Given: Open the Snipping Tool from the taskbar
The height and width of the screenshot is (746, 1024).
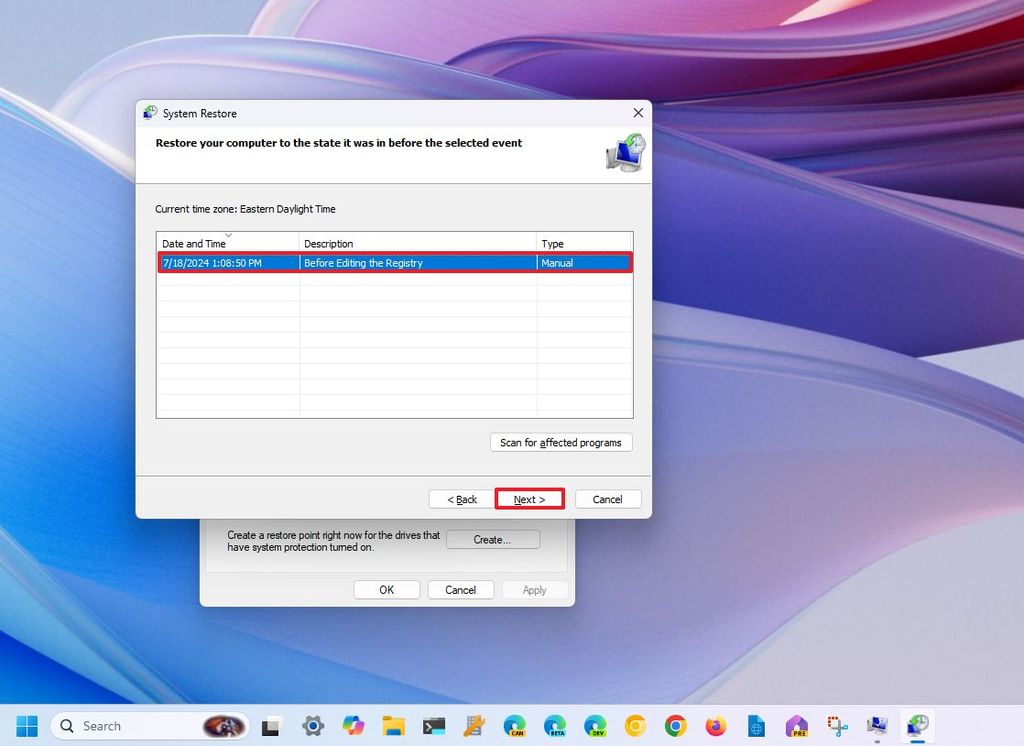Looking at the screenshot, I should pos(837,725).
